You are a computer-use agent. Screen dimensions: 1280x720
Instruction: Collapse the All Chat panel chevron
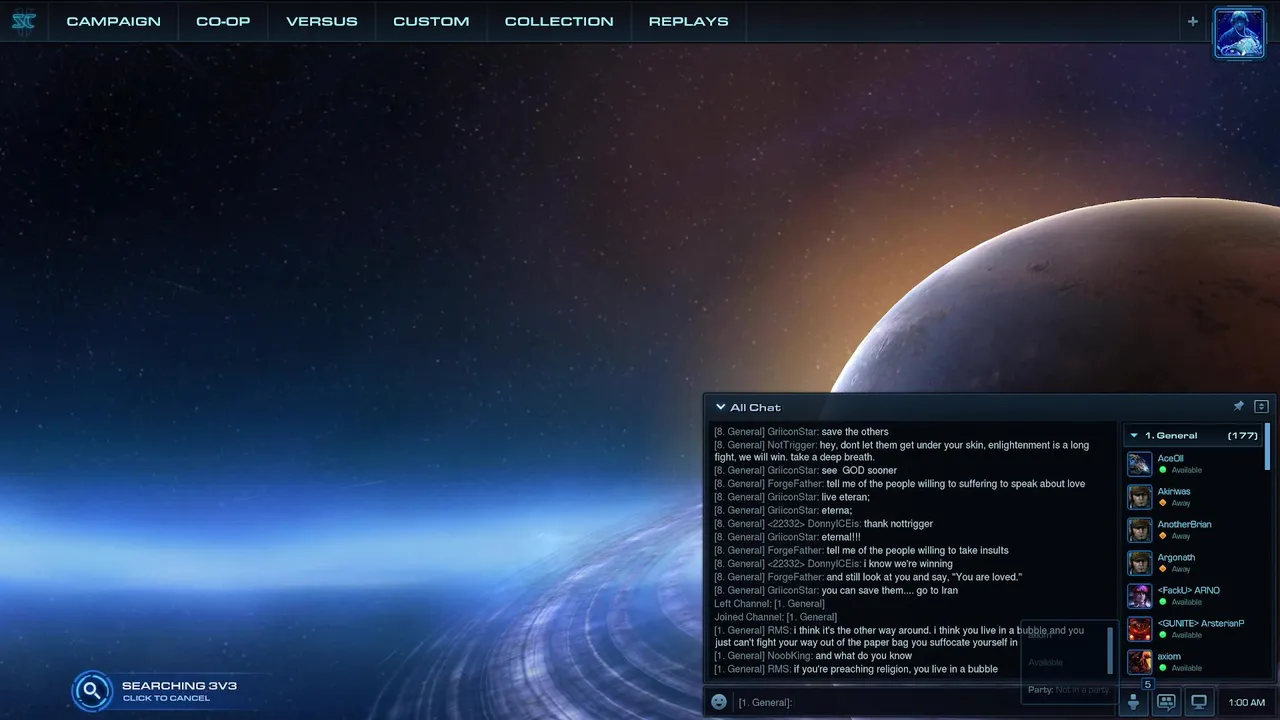tap(720, 407)
